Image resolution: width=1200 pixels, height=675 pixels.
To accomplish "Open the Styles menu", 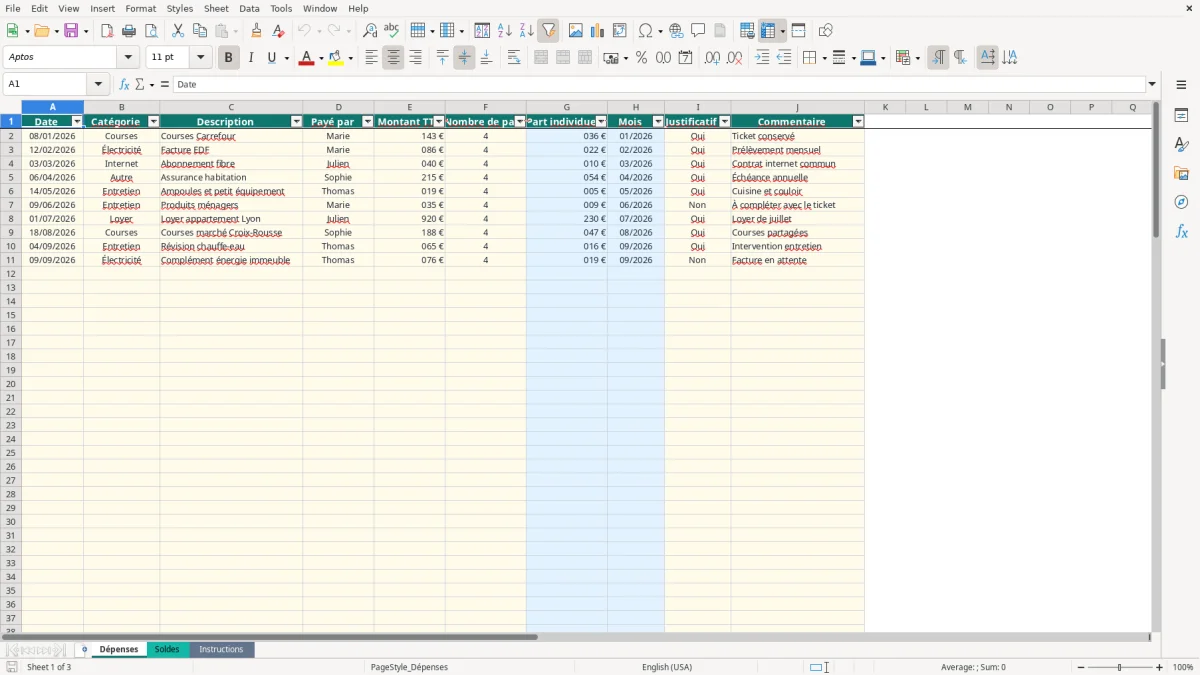I will 180,8.
